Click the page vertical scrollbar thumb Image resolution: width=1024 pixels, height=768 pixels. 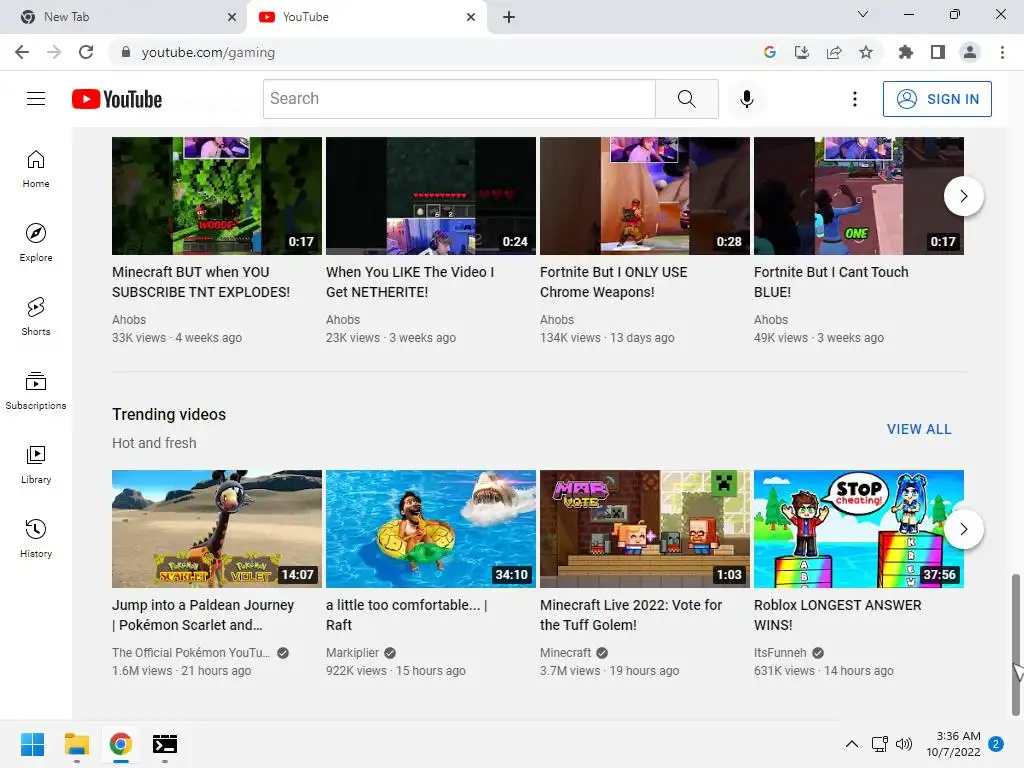tap(1016, 644)
